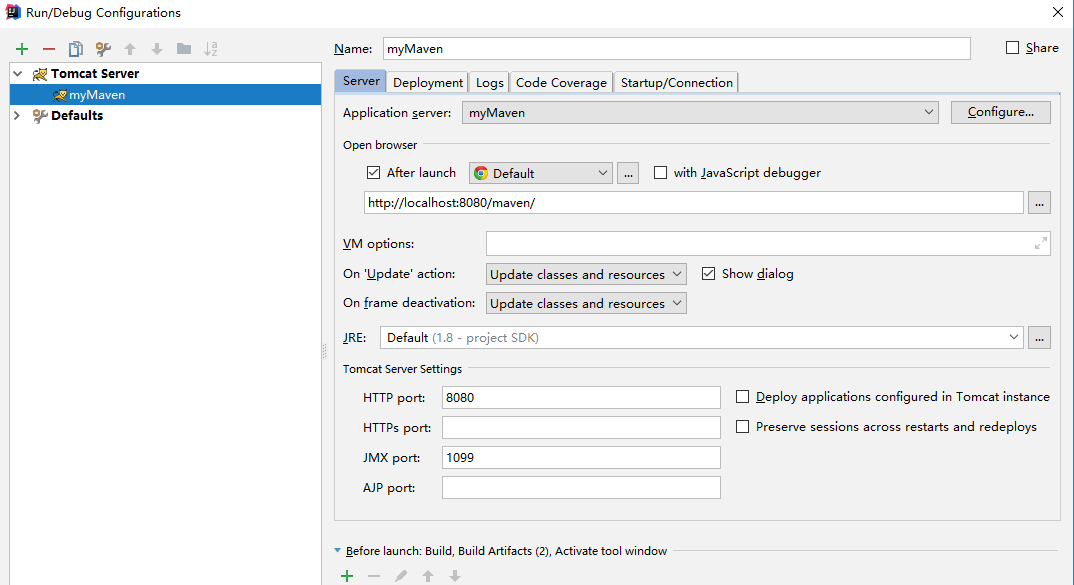Switch to the Logs tab
The width and height of the screenshot is (1074, 585).
pos(490,82)
